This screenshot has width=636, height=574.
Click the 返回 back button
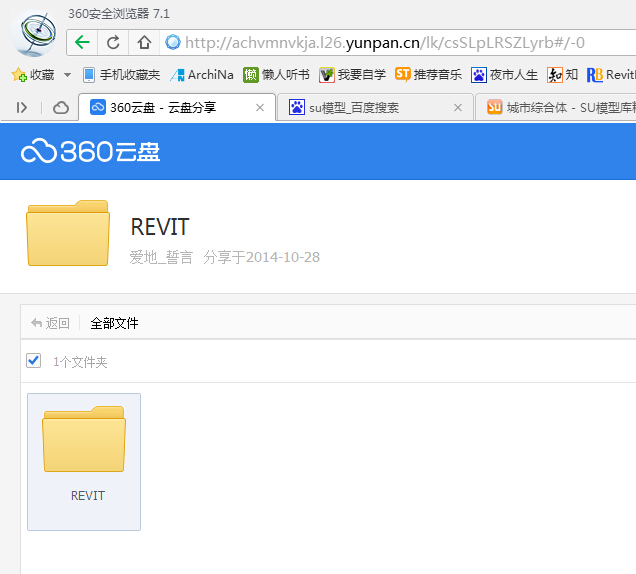[x=50, y=323]
